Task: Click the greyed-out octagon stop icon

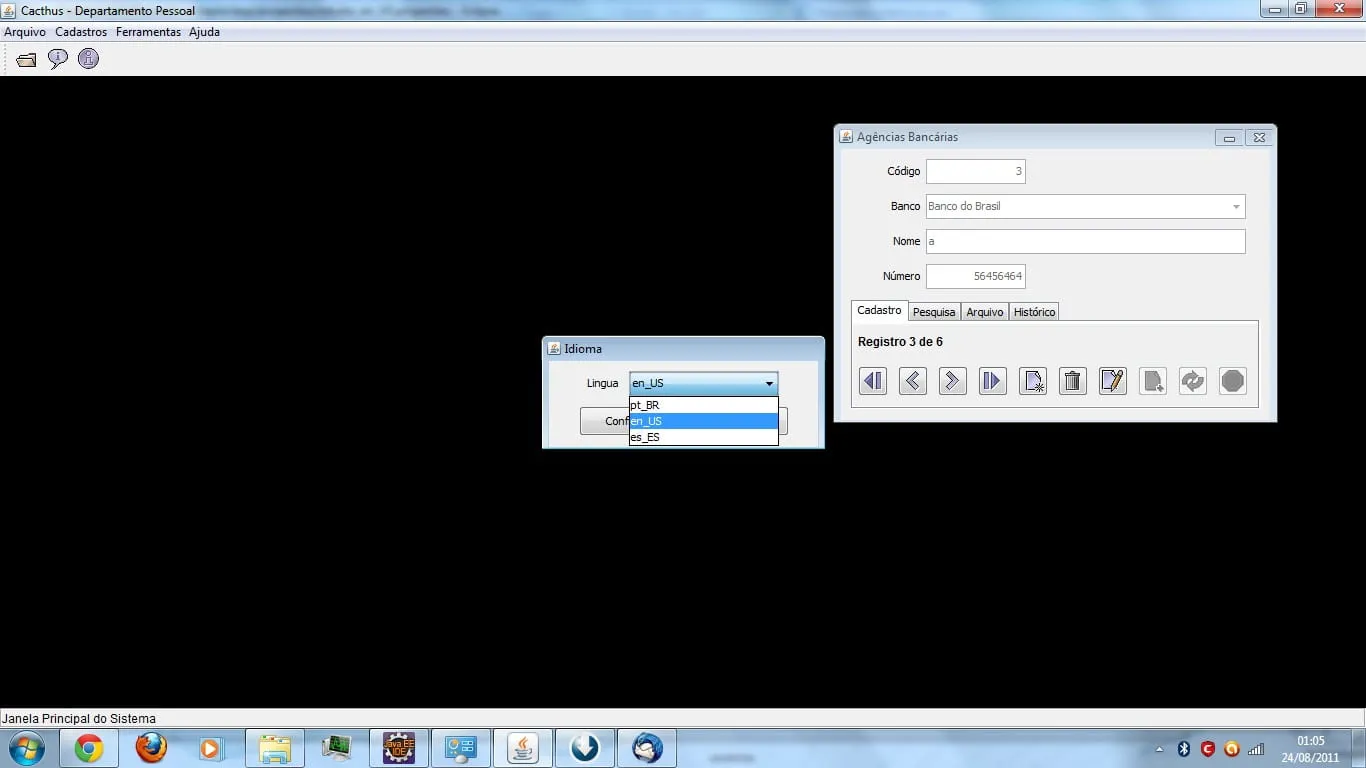Action: [x=1233, y=381]
